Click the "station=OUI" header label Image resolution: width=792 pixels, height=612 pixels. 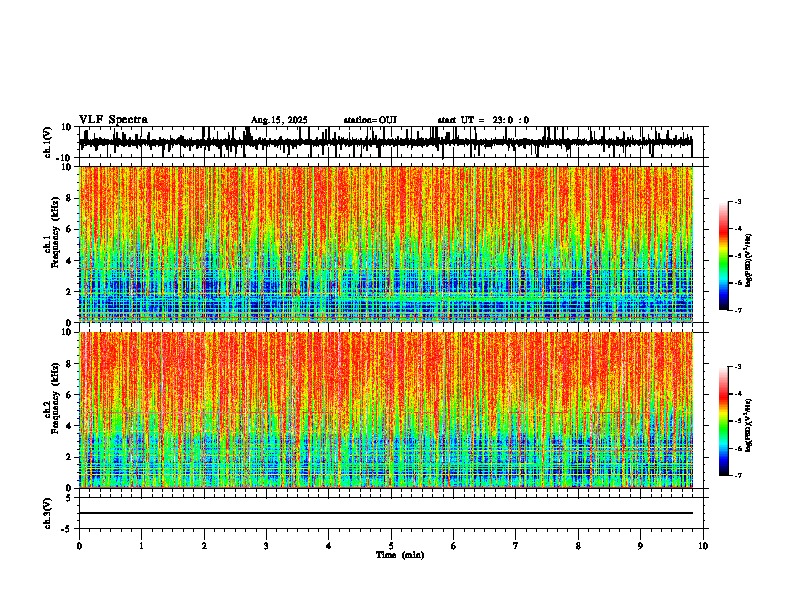tap(370, 120)
